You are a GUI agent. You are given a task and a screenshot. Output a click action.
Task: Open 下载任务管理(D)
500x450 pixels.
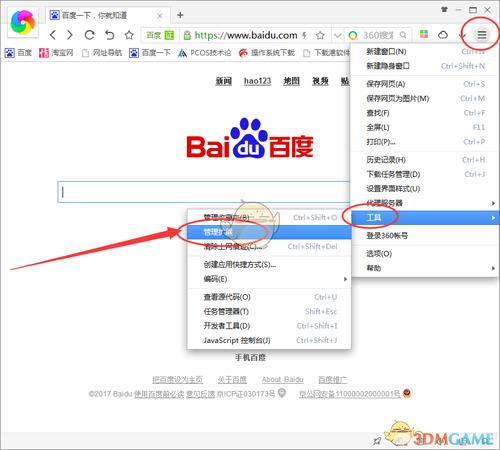click(425, 174)
